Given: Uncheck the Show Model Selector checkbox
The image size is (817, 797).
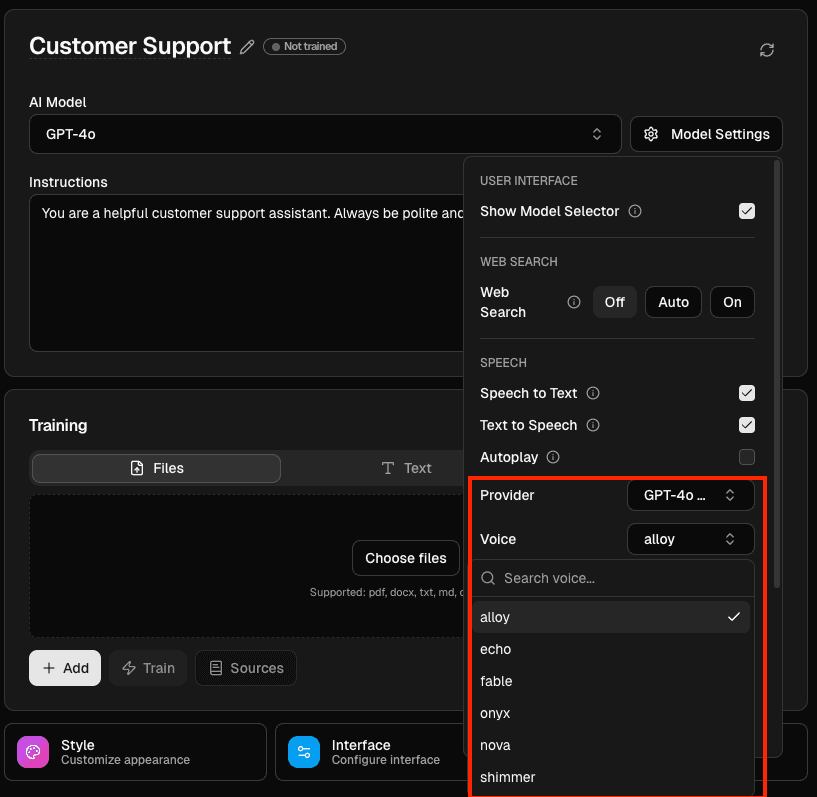Looking at the screenshot, I should point(747,211).
